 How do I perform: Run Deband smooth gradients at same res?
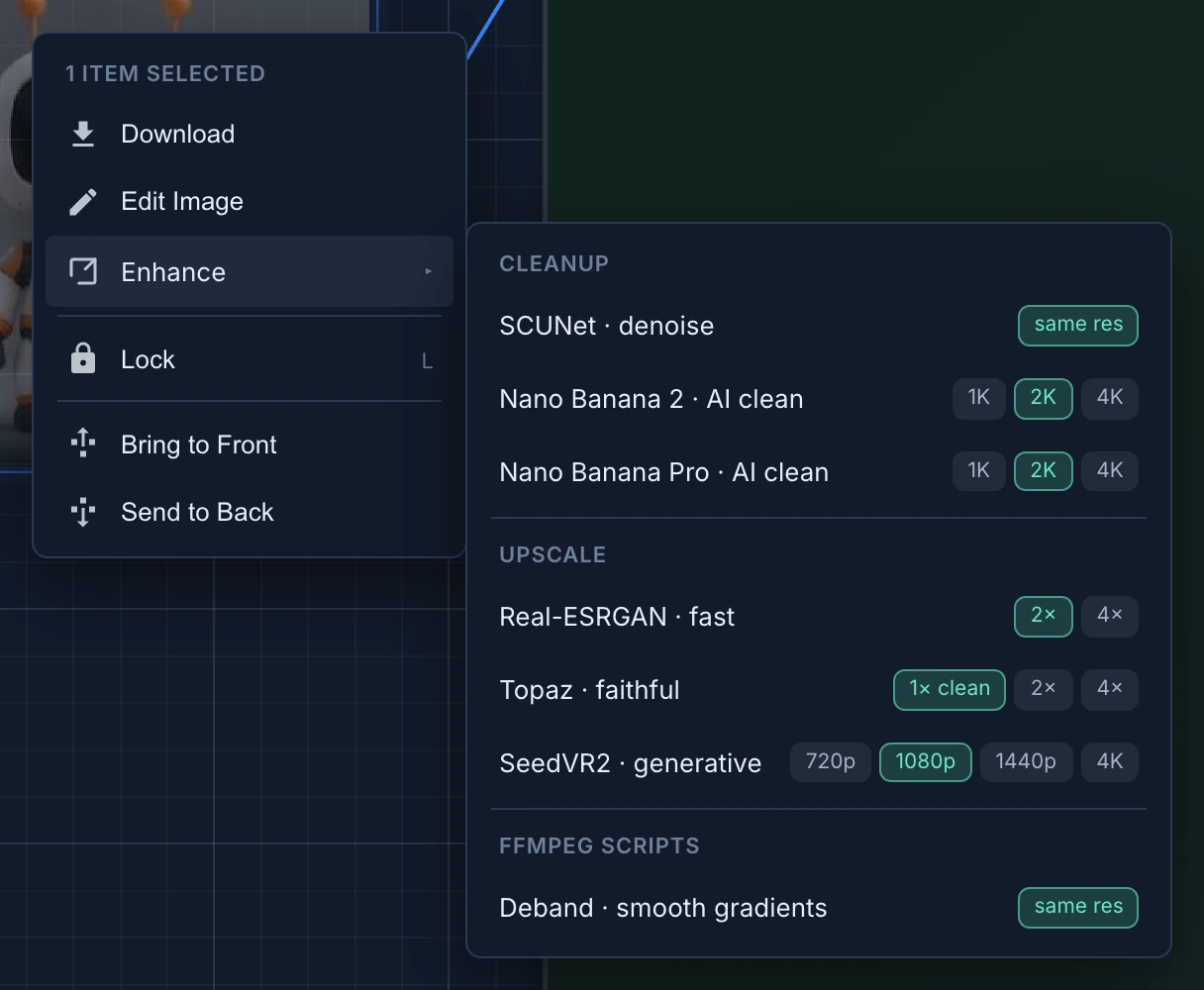coord(1078,907)
